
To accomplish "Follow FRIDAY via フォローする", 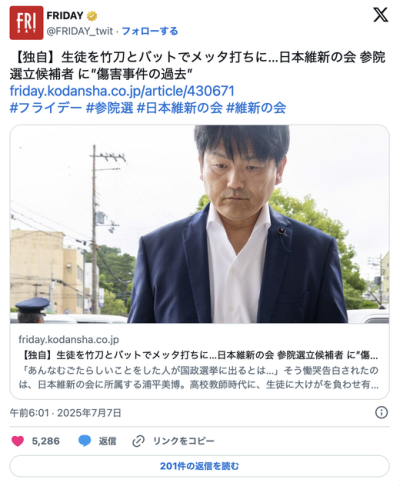I will pyautogui.click(x=150, y=31).
